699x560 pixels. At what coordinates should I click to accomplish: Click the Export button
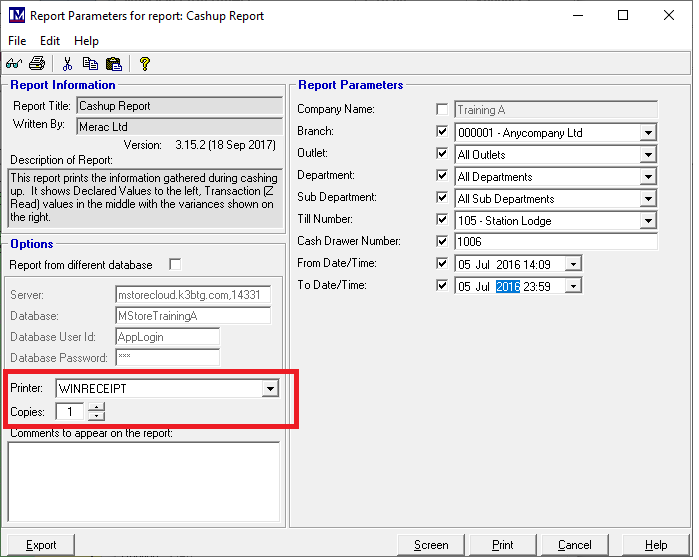[41, 545]
